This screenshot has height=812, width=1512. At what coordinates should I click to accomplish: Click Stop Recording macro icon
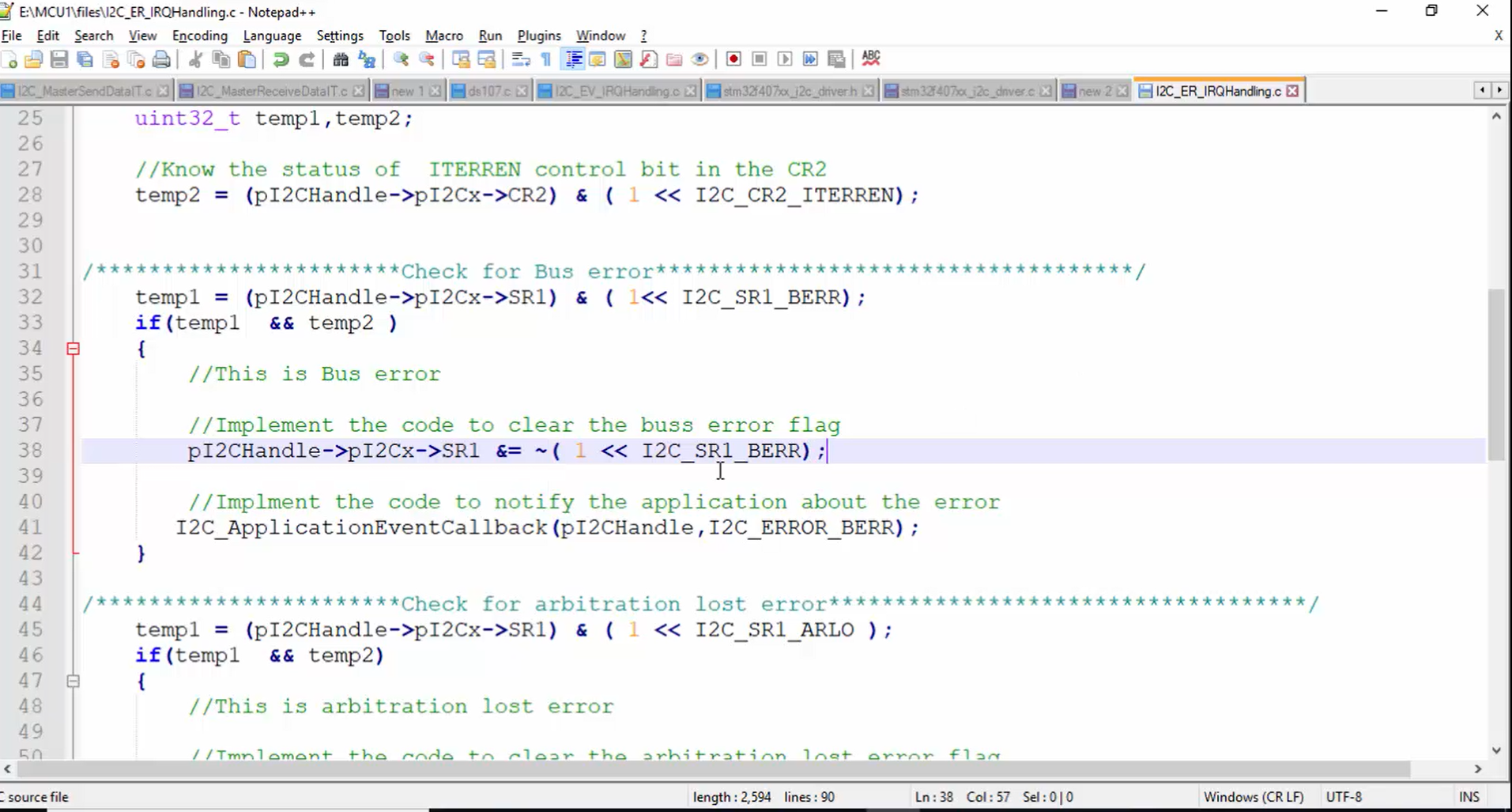click(760, 59)
